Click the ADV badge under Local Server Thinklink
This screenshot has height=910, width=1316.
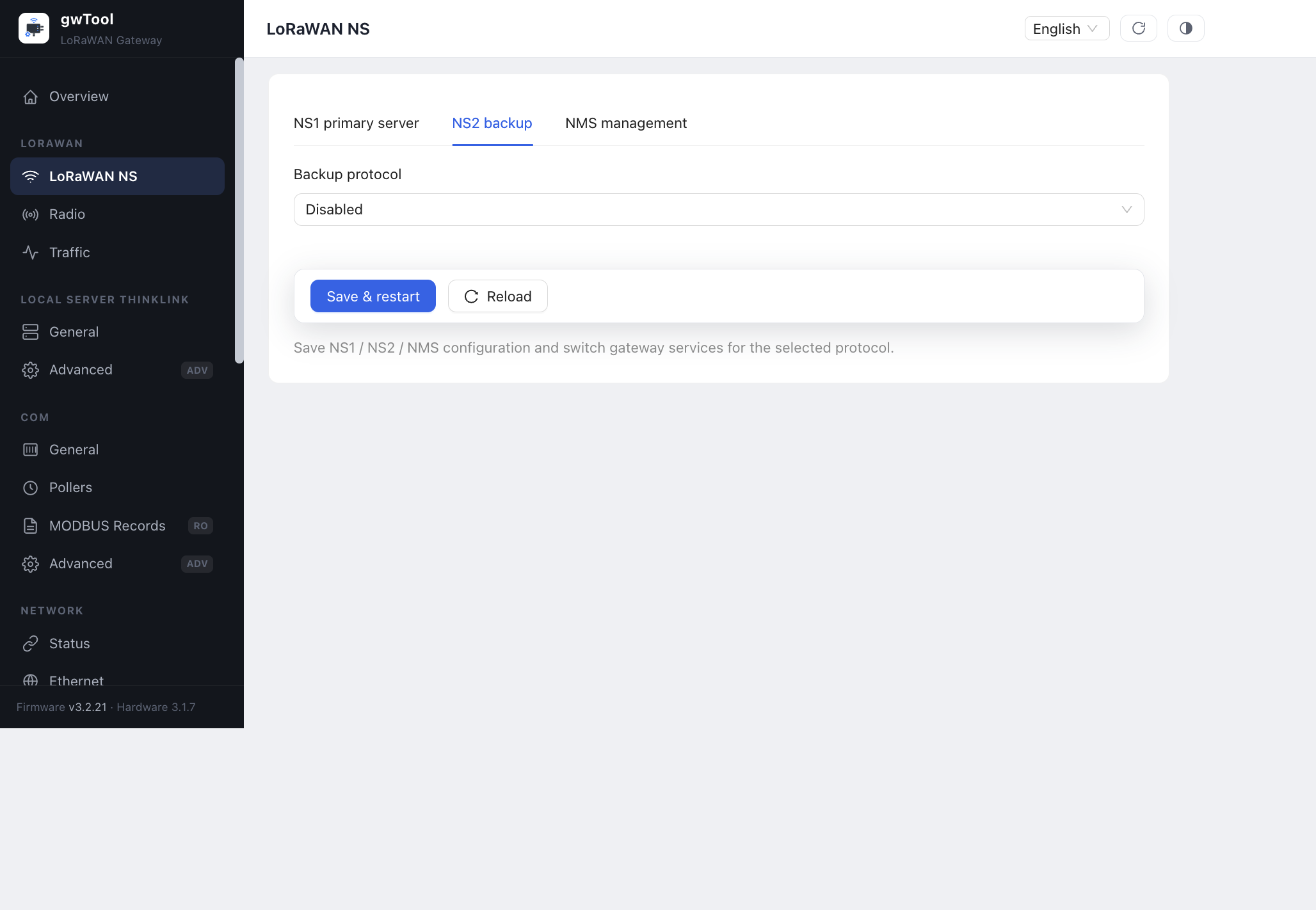(x=197, y=371)
